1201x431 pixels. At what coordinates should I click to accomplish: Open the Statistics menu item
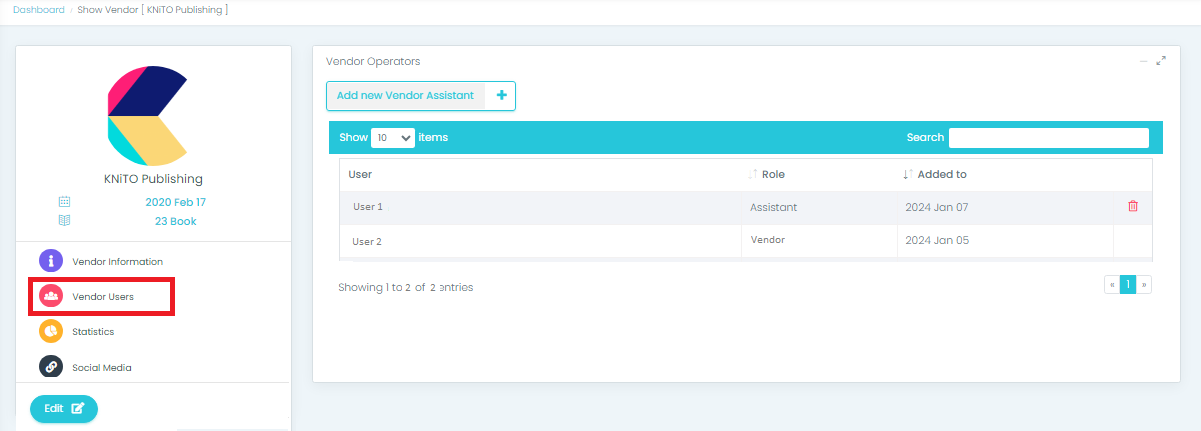pos(93,331)
